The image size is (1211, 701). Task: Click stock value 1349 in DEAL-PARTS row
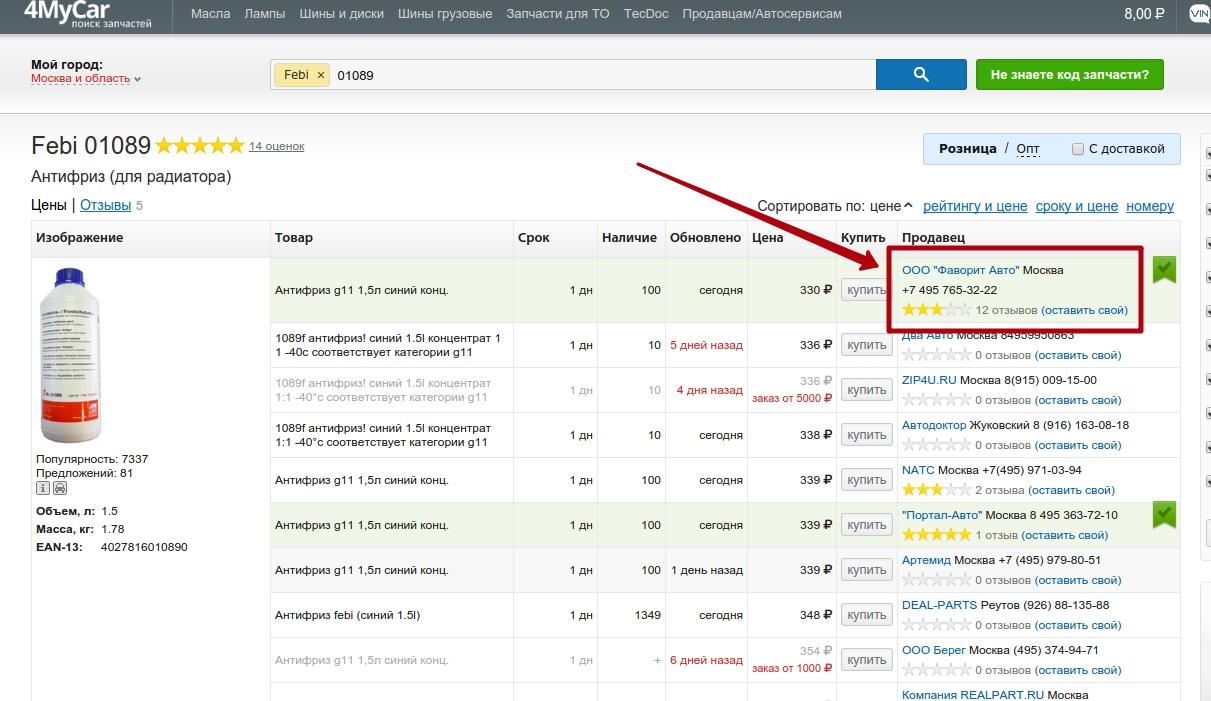(x=648, y=615)
